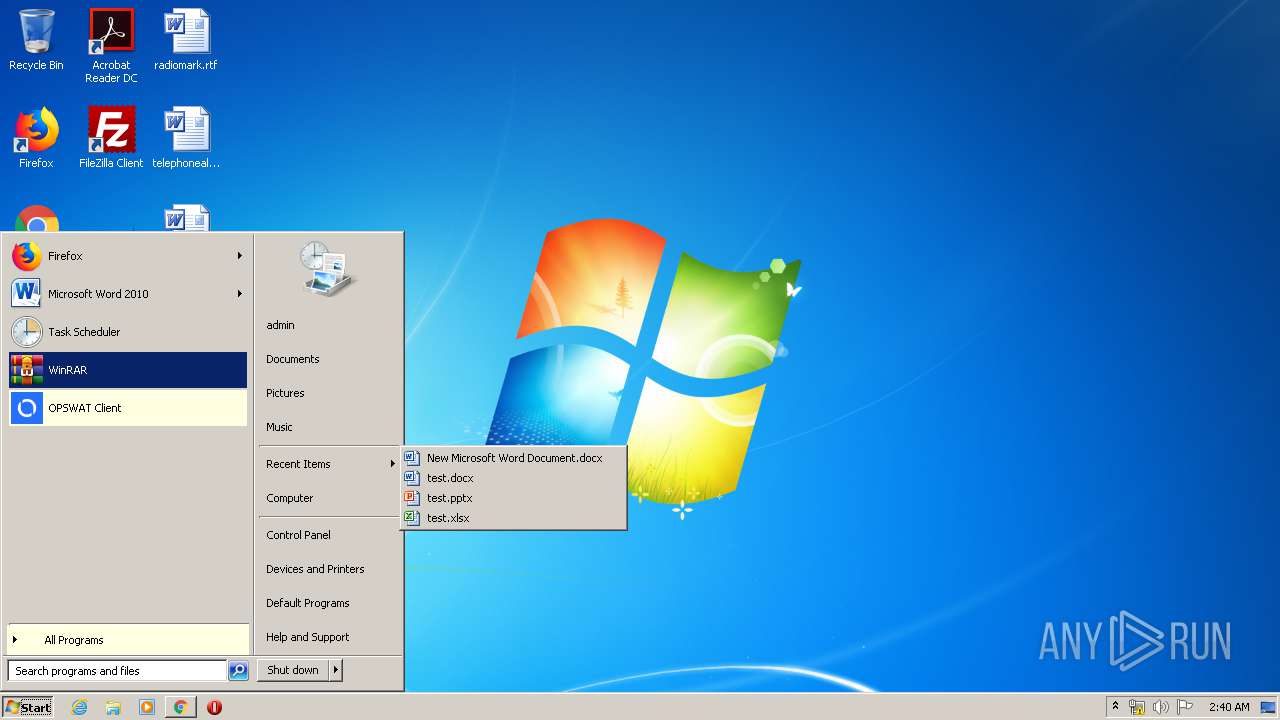Select radiomark.rtf file on desktop
This screenshot has width=1280, height=720.
click(x=186, y=40)
